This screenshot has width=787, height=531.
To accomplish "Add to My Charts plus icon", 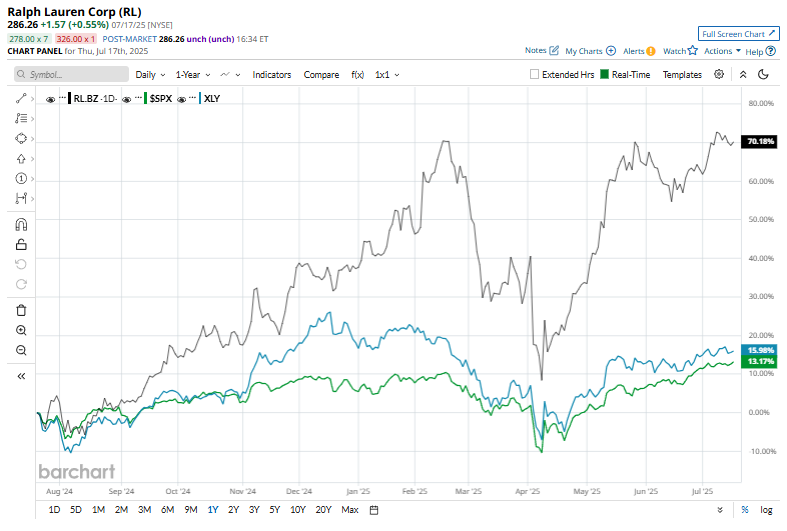I will coord(611,51).
